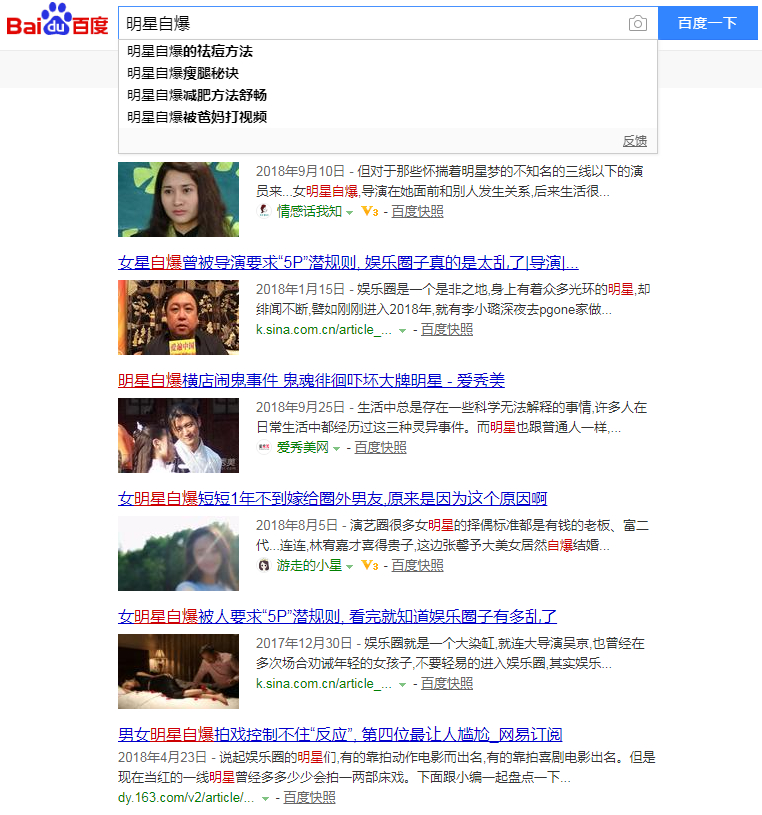Click V3 badge beside 情感话我知
The width and height of the screenshot is (762, 815).
point(370,212)
